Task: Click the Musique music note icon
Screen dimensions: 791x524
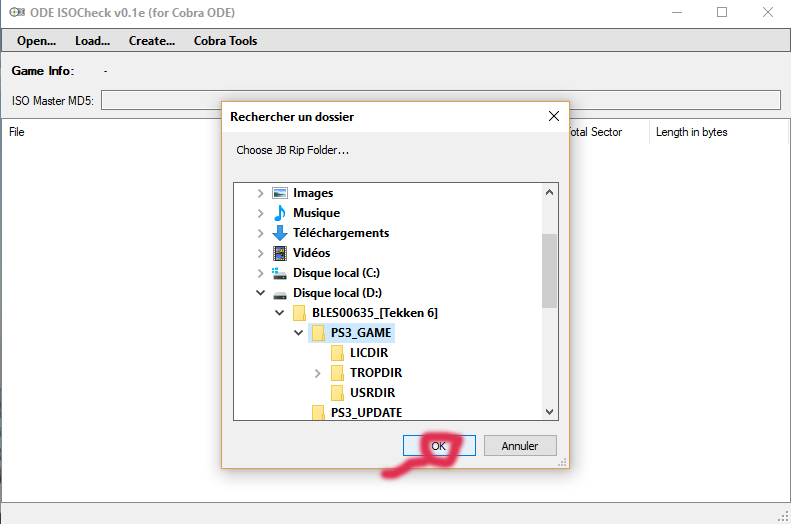Action: (280, 213)
